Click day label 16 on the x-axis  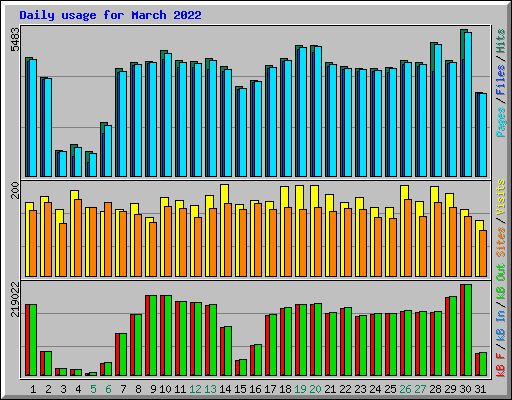click(255, 389)
